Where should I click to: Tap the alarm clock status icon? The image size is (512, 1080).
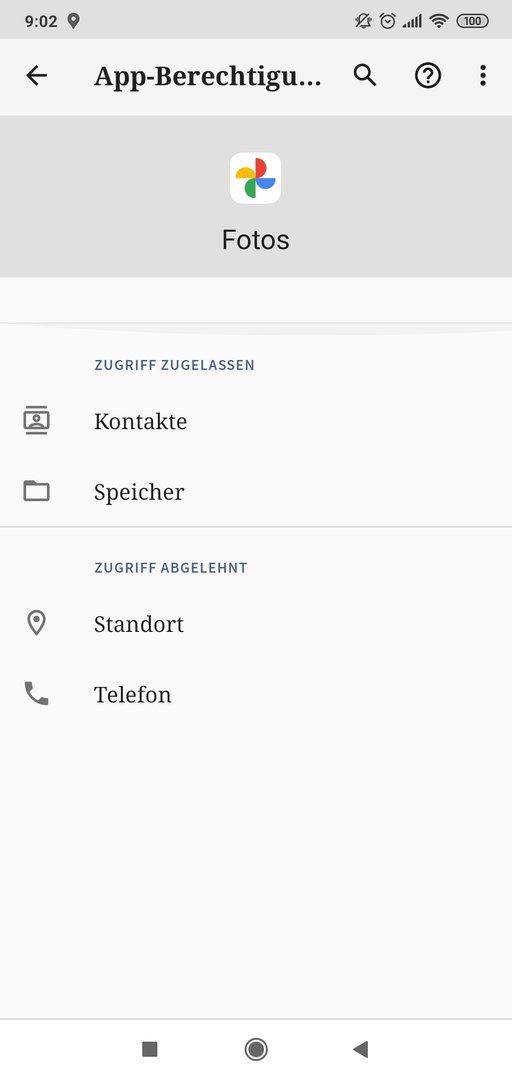(x=388, y=21)
